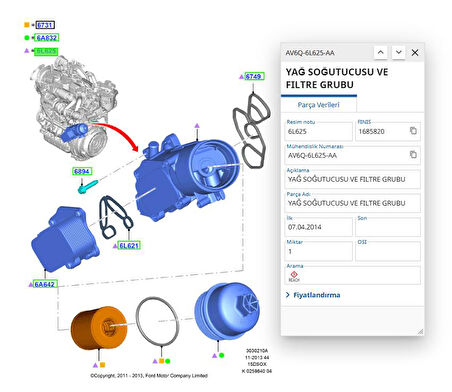Click the orange oil filter element
This screenshot has height=392, width=452.
(x=99, y=328)
